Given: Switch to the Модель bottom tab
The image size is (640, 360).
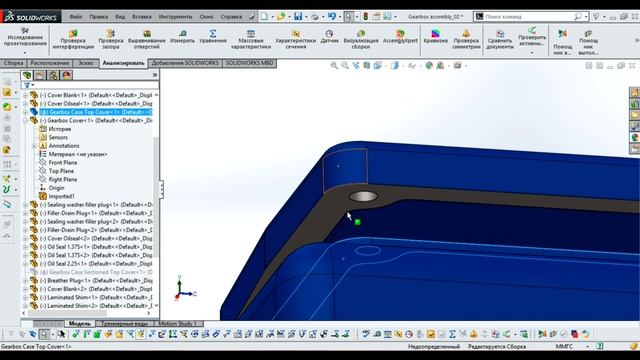Looking at the screenshot, I should point(80,324).
